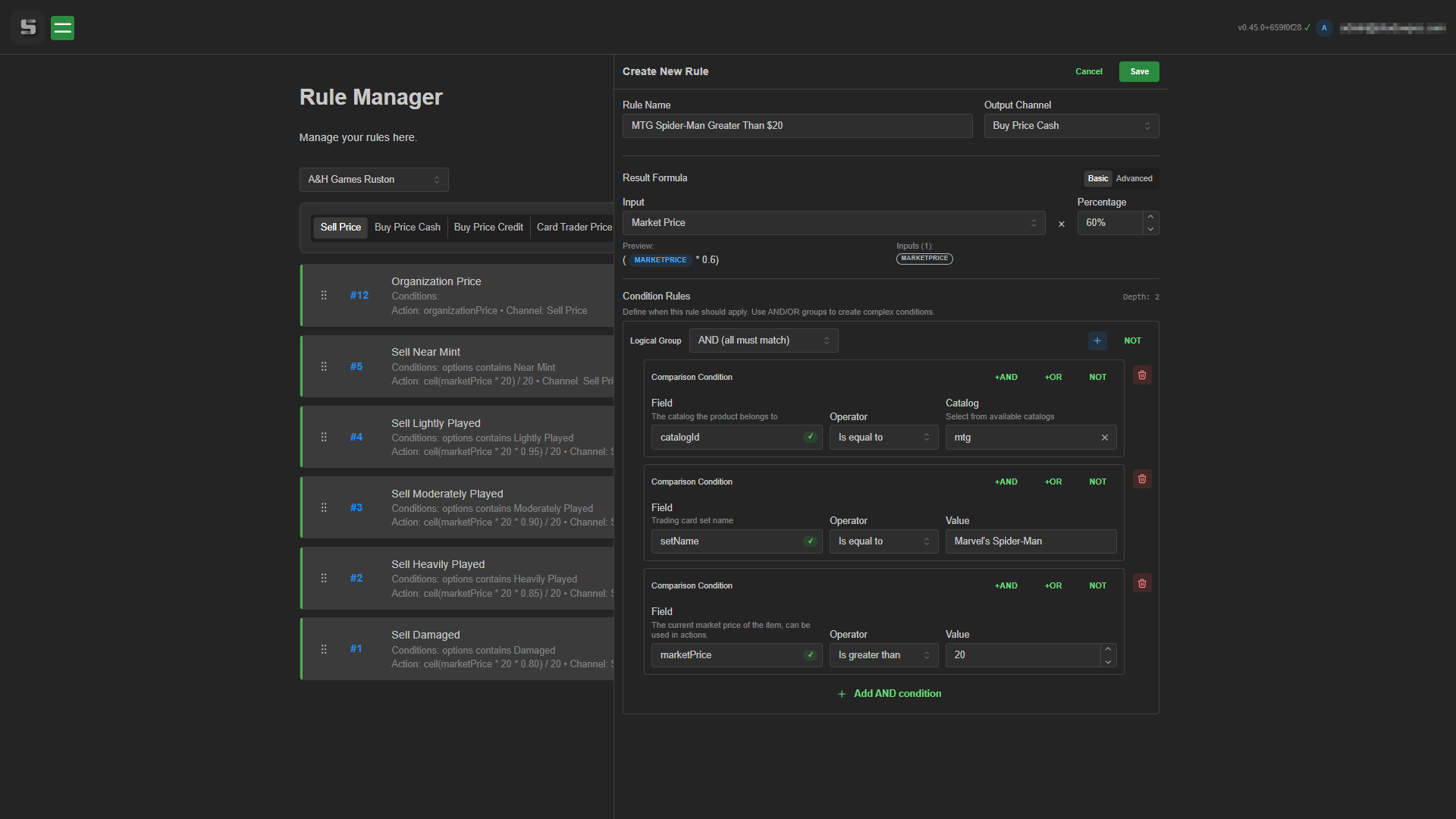Toggle NOT on the setName condition
Image resolution: width=1456 pixels, height=819 pixels.
click(x=1097, y=482)
